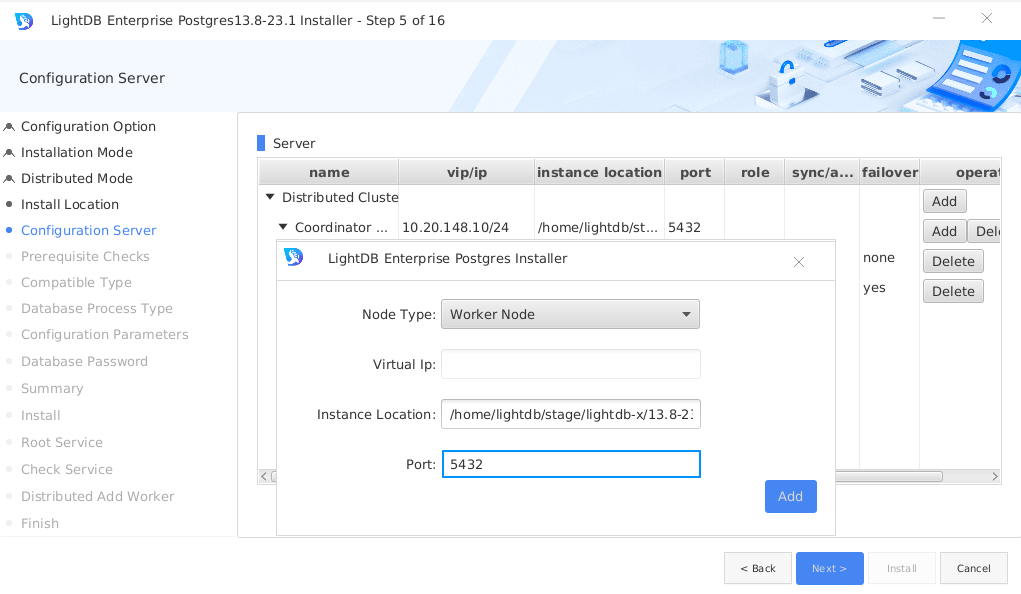Click the partially visible Delete button in Coordinator row
This screenshot has height=594, width=1021.
point(985,231)
